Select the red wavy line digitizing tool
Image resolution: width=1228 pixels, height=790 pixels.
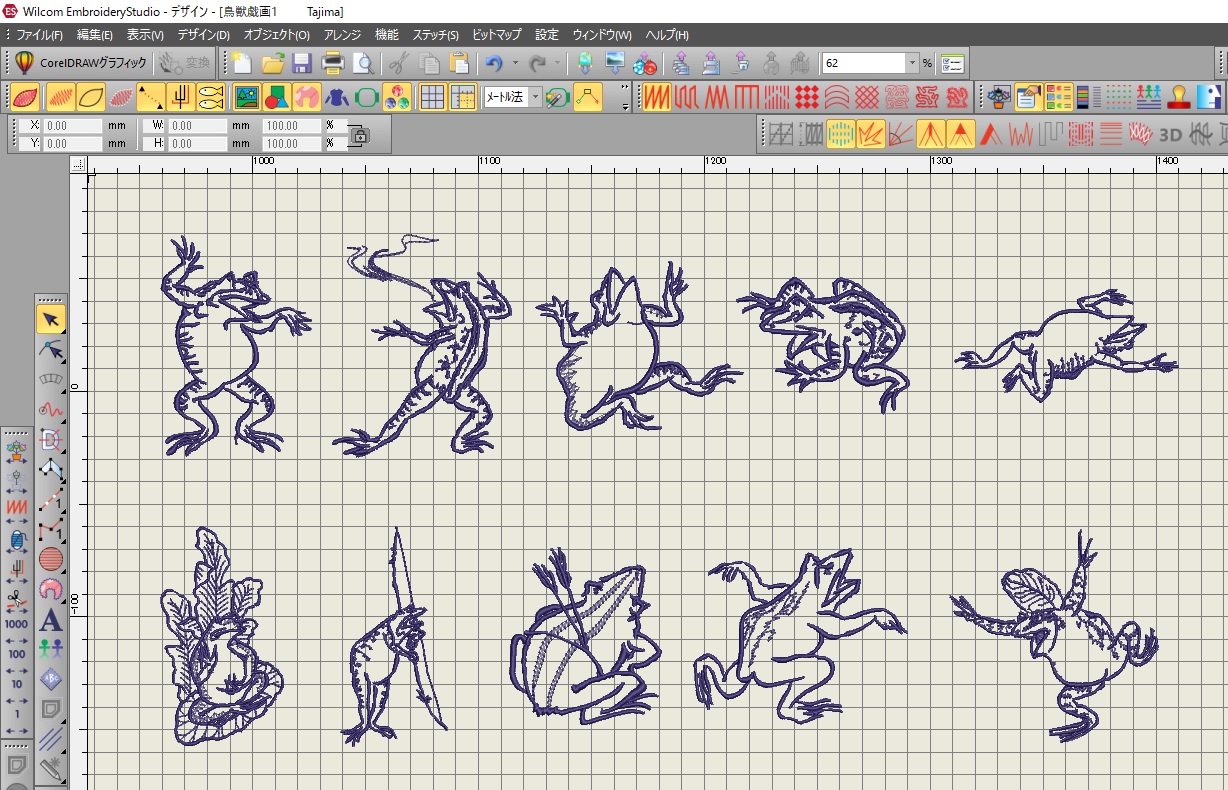[x=51, y=410]
